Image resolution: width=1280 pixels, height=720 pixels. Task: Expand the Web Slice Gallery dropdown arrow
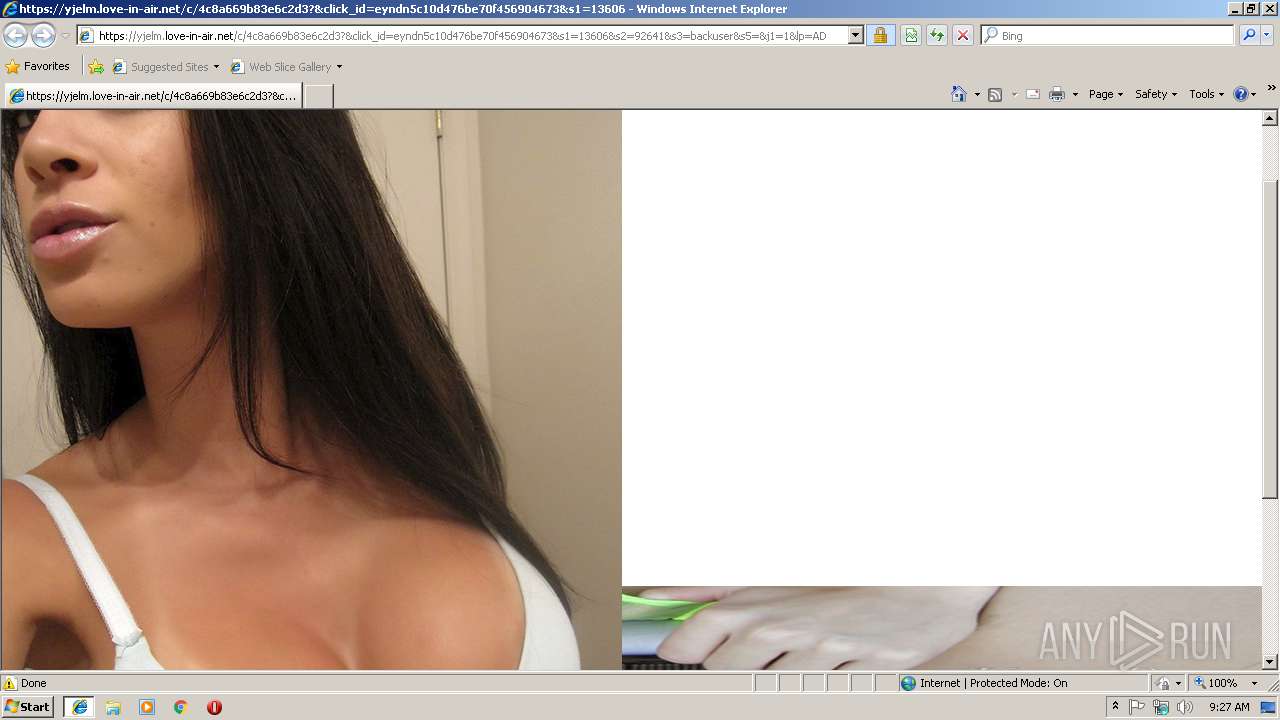[339, 67]
